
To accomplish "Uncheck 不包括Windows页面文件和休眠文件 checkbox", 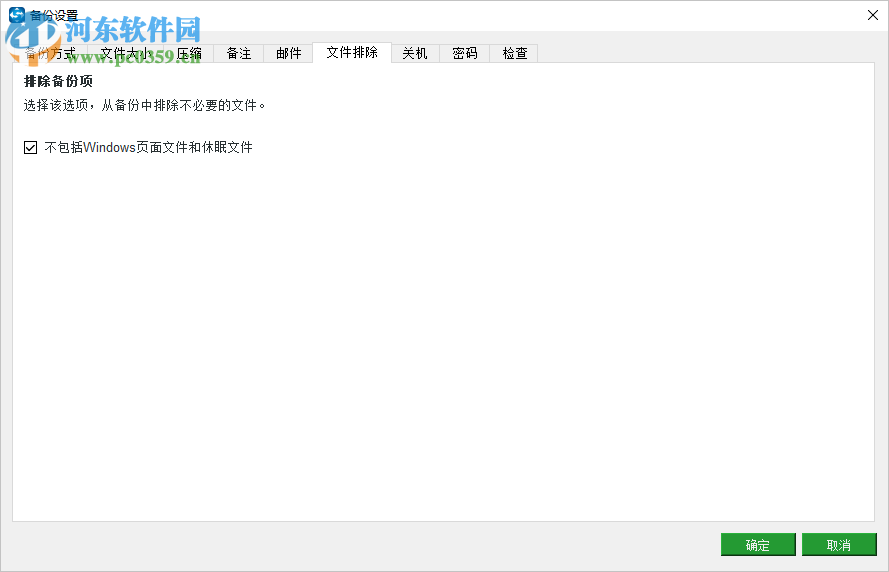I will click(x=31, y=147).
